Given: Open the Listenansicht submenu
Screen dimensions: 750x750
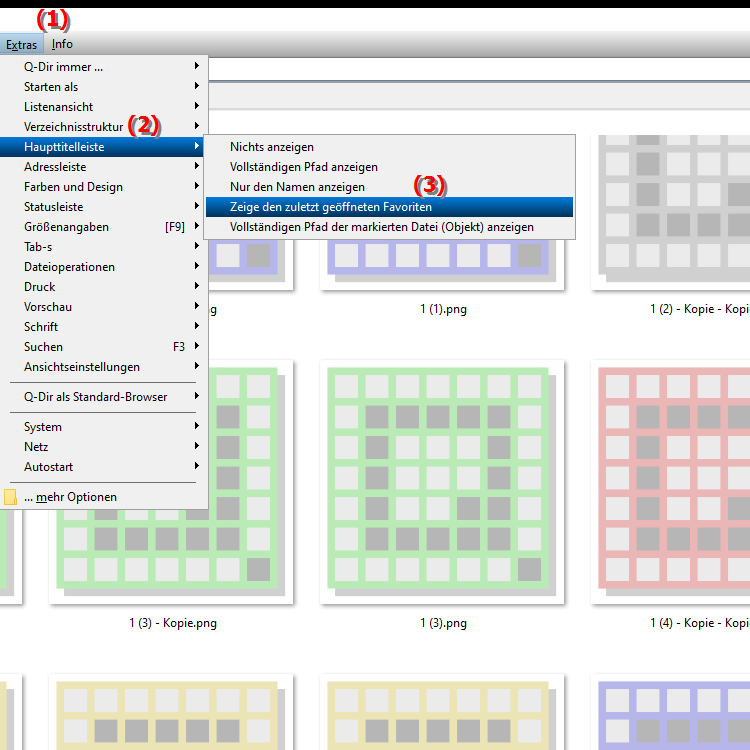Looking at the screenshot, I should coord(104,107).
